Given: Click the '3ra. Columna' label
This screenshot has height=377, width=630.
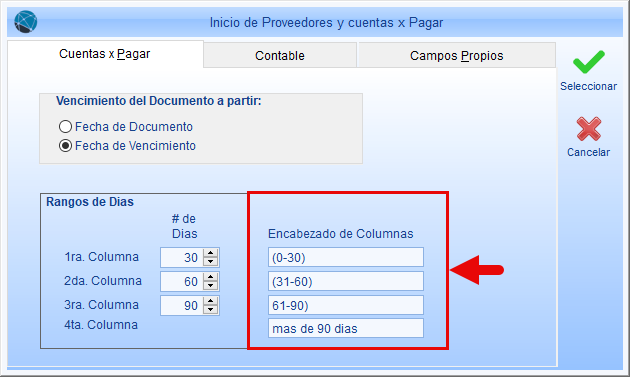Looking at the screenshot, I should pos(101,305).
